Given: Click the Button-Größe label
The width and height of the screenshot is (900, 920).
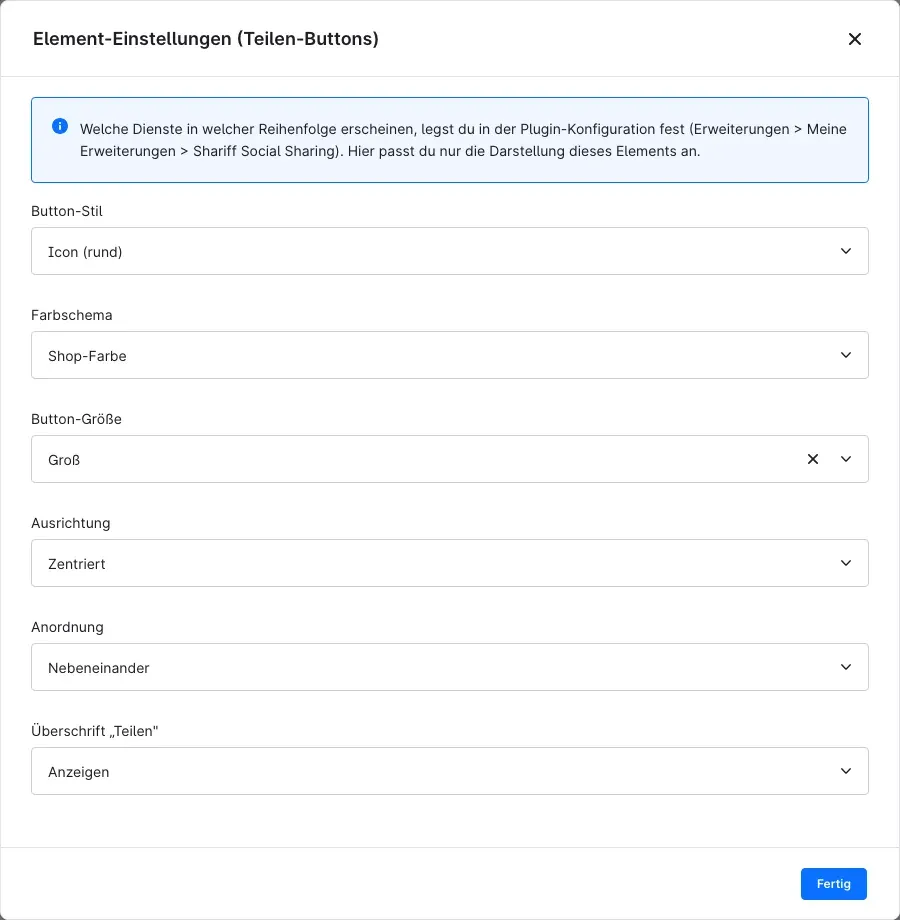Looking at the screenshot, I should point(76,419).
